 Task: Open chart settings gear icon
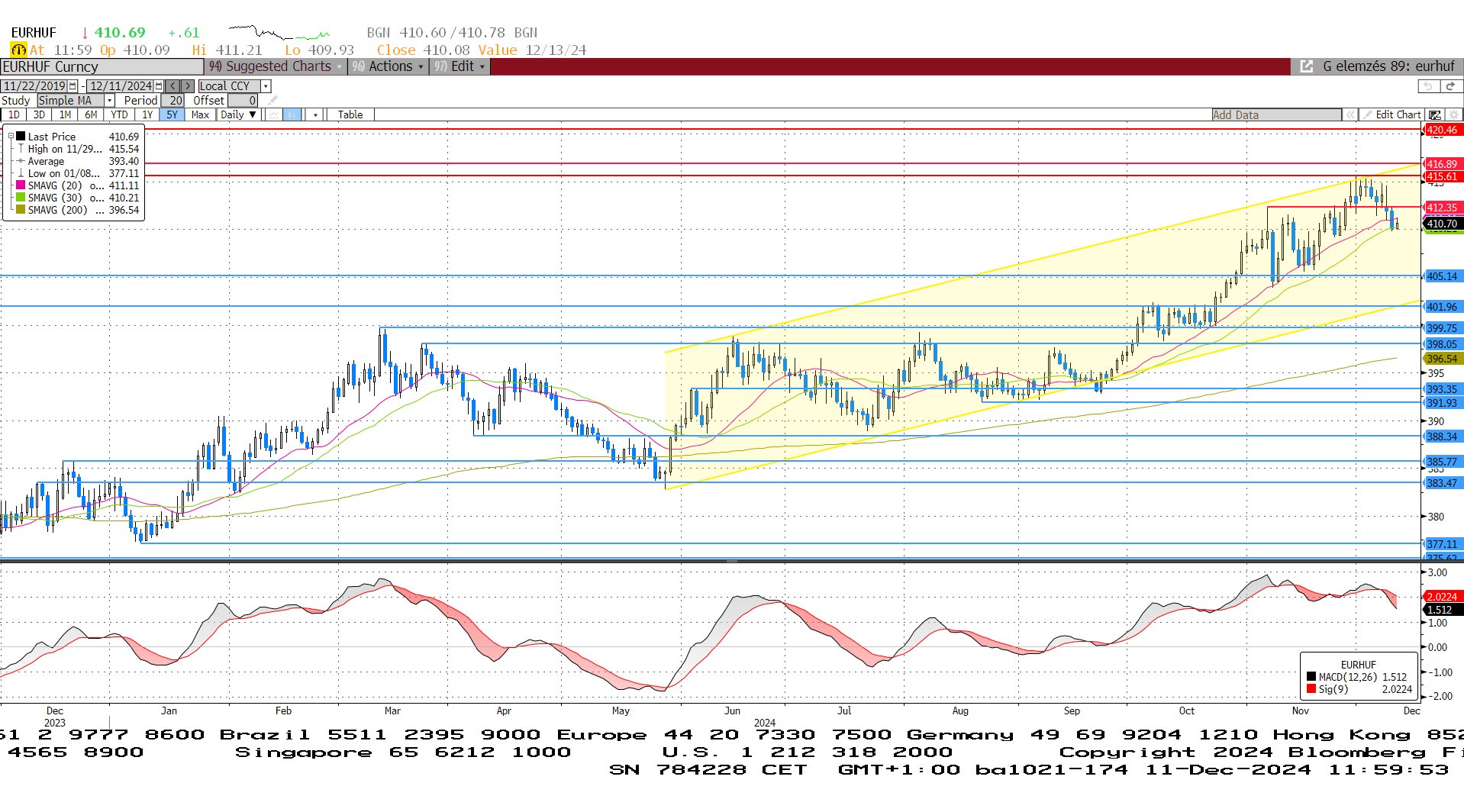(1453, 114)
